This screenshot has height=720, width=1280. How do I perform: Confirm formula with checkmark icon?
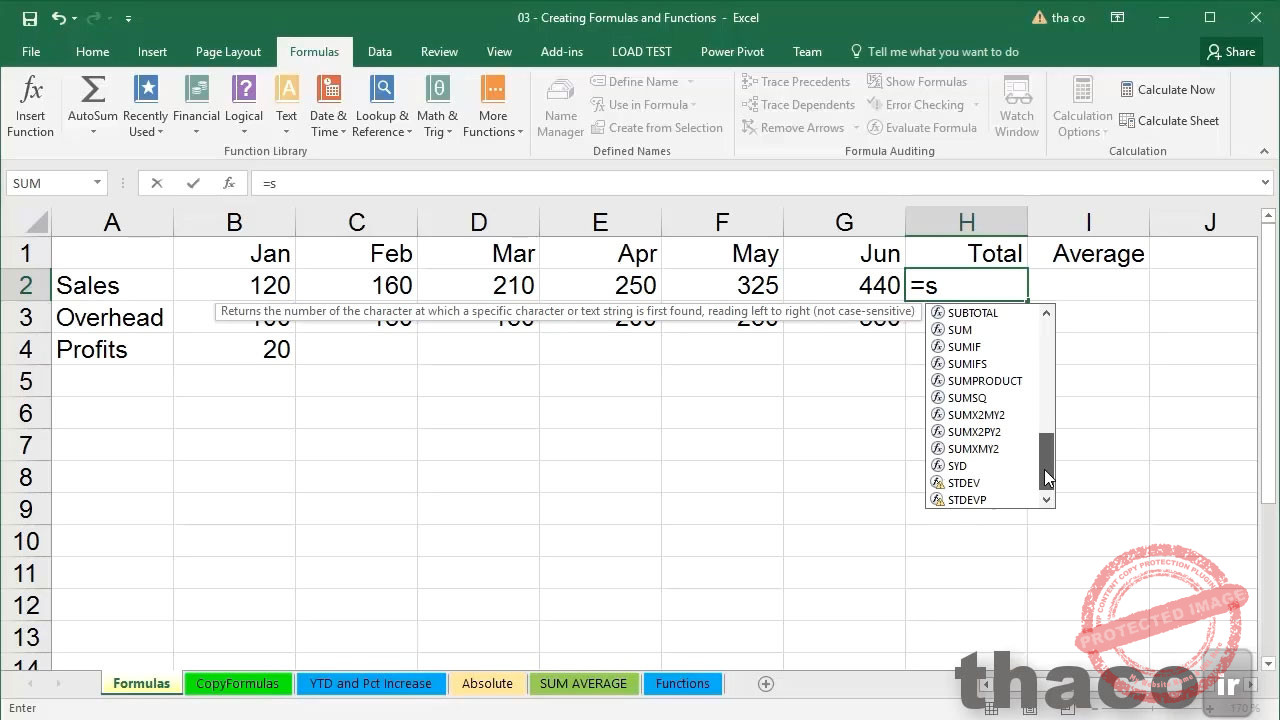(193, 183)
